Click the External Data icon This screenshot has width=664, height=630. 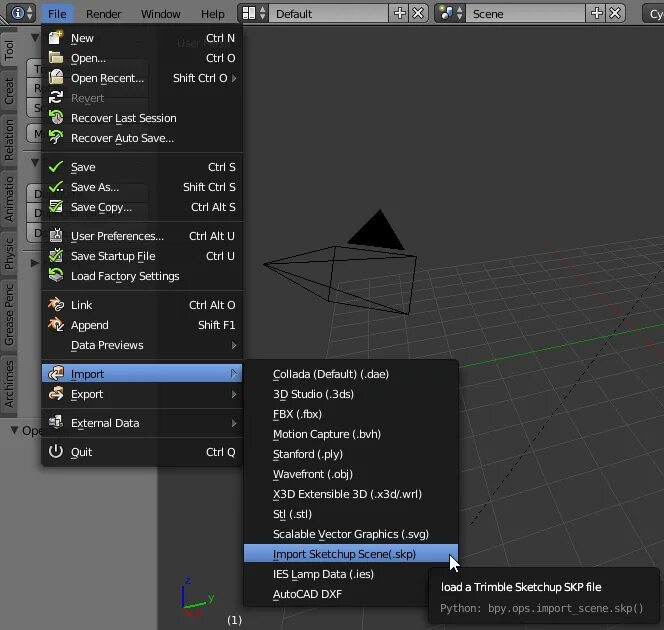[x=55, y=423]
